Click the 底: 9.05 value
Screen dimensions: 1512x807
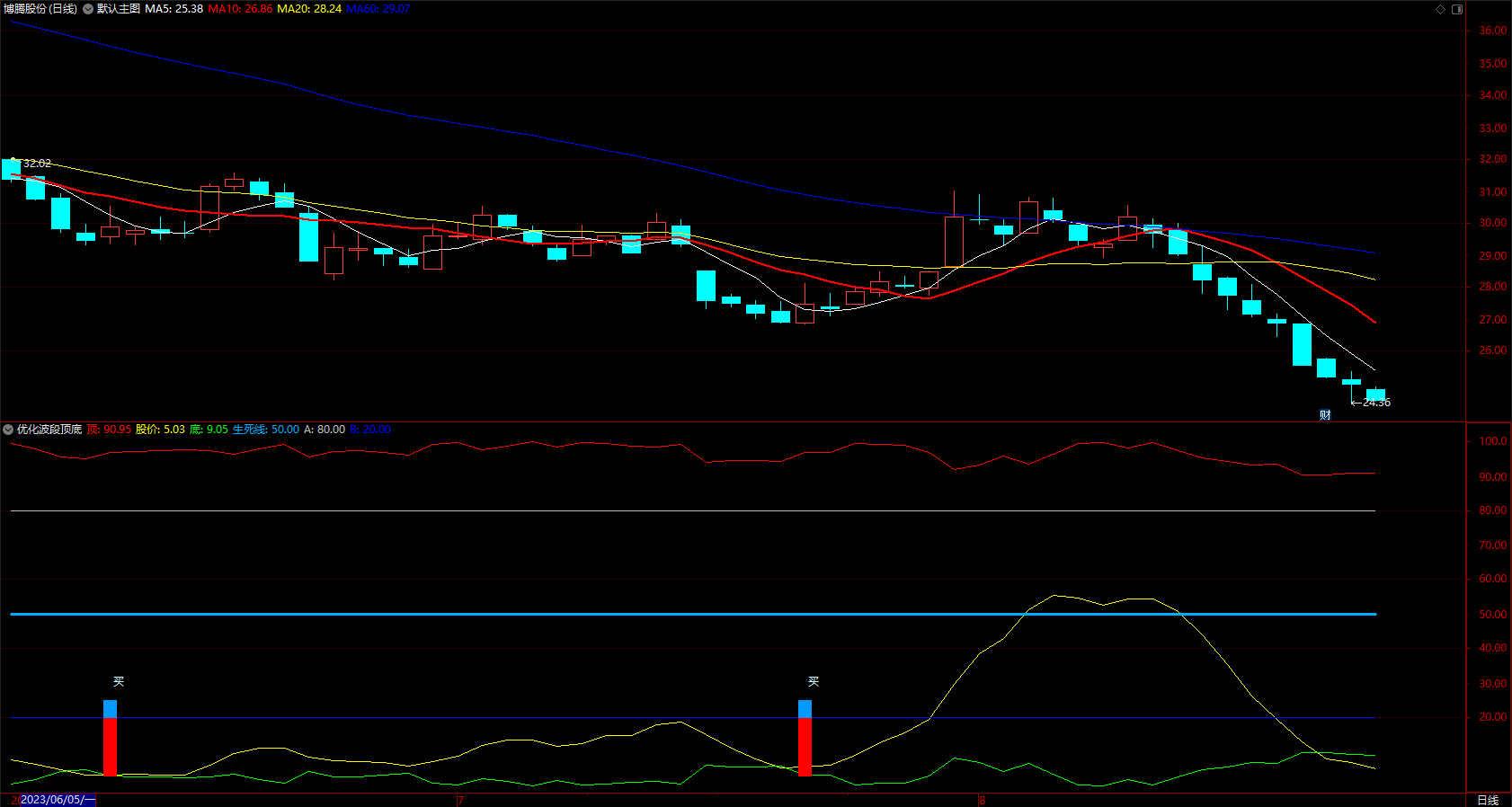click(x=209, y=430)
